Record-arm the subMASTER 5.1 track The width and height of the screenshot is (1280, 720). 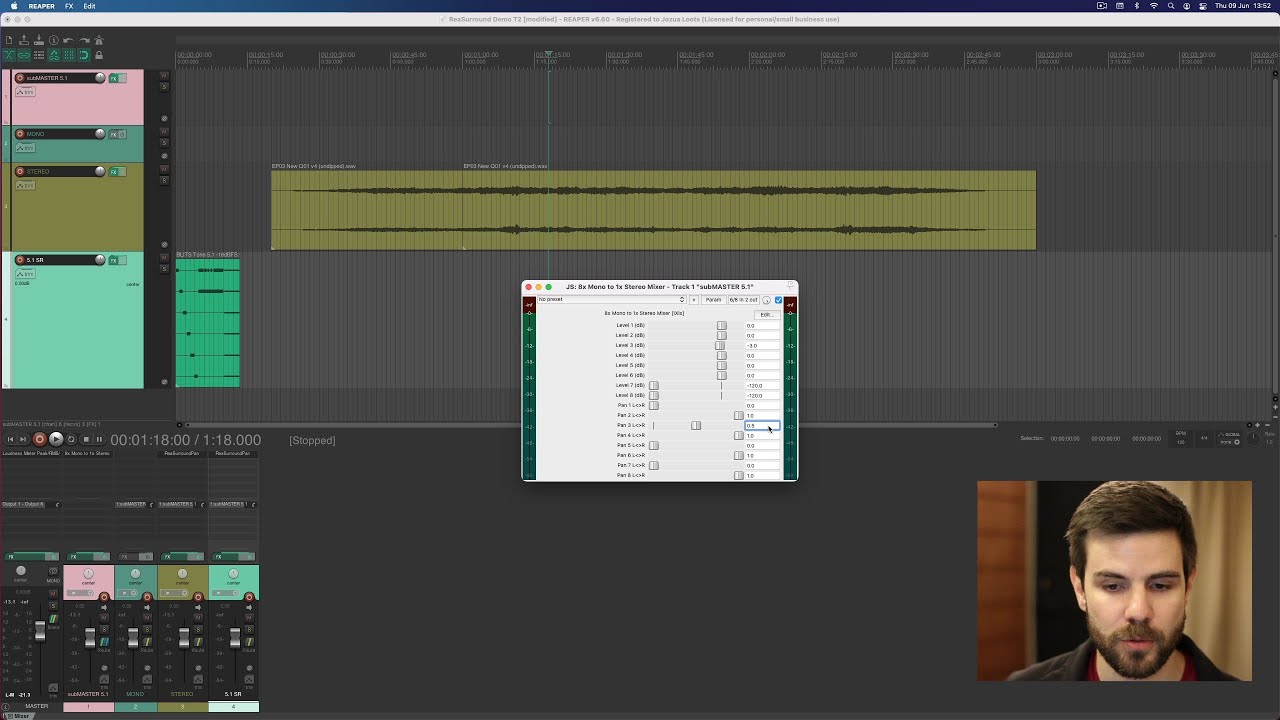20,78
